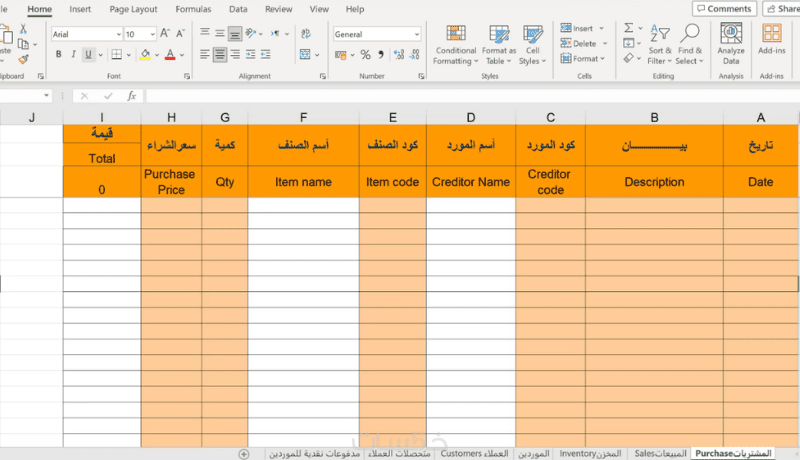This screenshot has width=800, height=460.
Task: Expand the General number format dropdown
Action: pos(417,34)
